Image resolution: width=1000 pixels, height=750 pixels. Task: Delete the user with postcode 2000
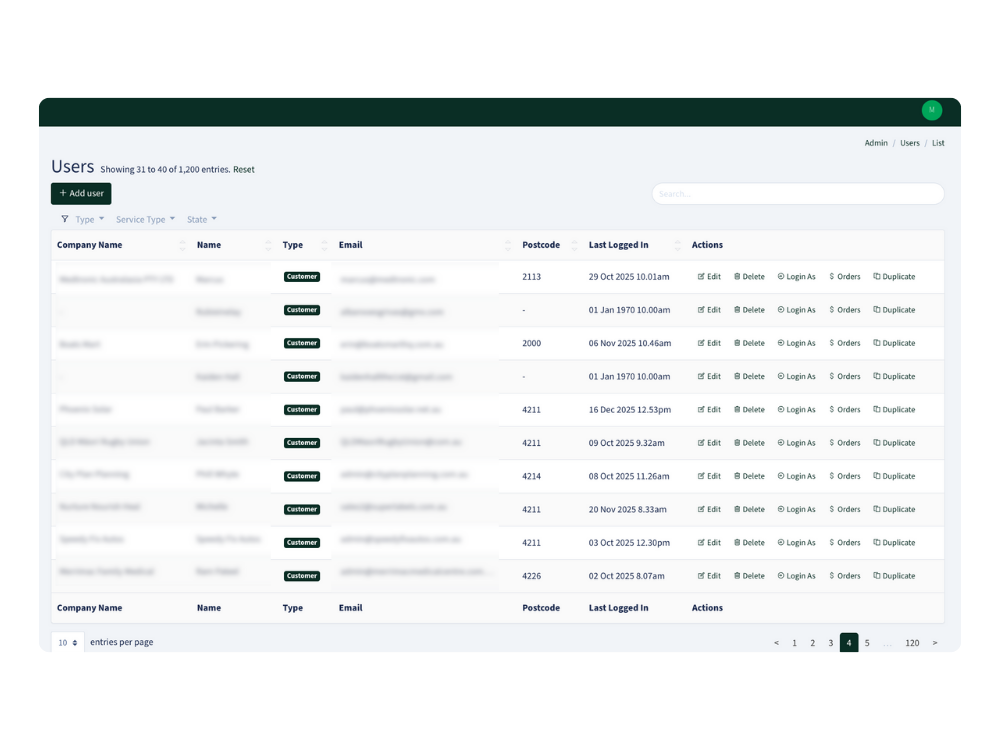[750, 343]
